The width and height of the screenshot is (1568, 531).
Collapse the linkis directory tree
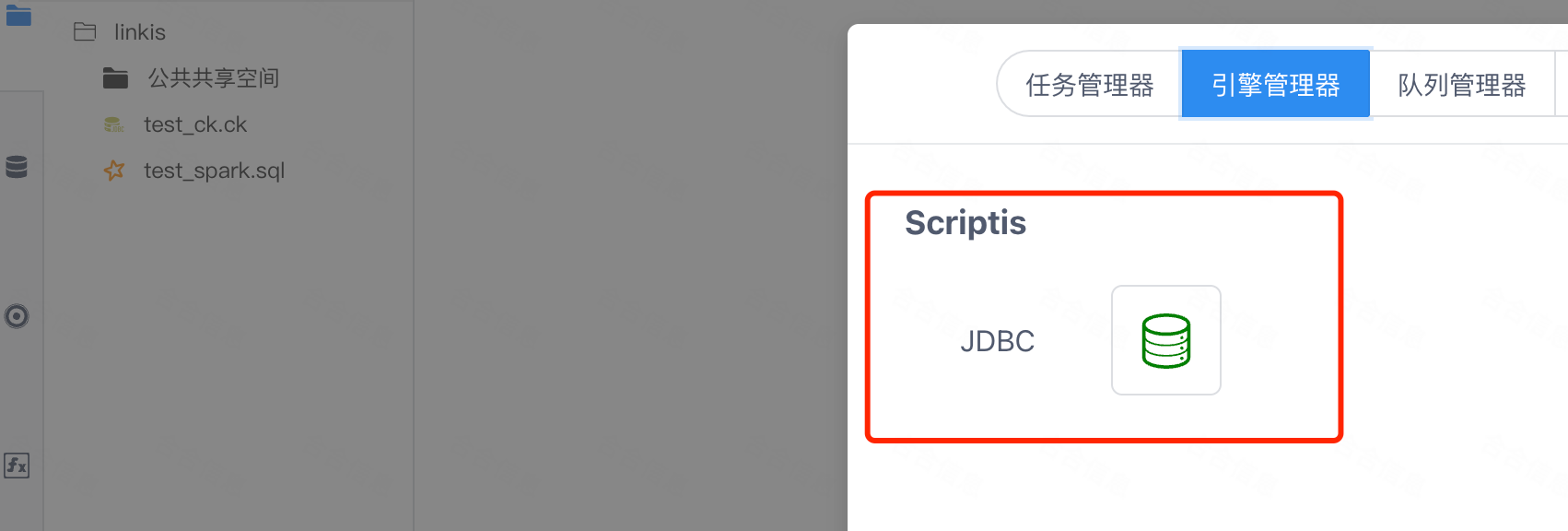coord(139,30)
